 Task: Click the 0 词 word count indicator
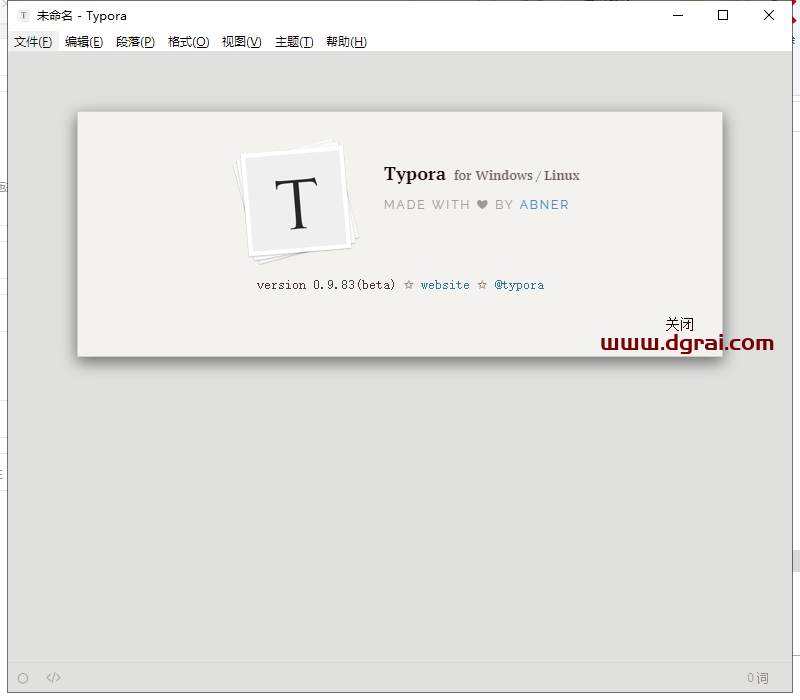pyautogui.click(x=756, y=678)
